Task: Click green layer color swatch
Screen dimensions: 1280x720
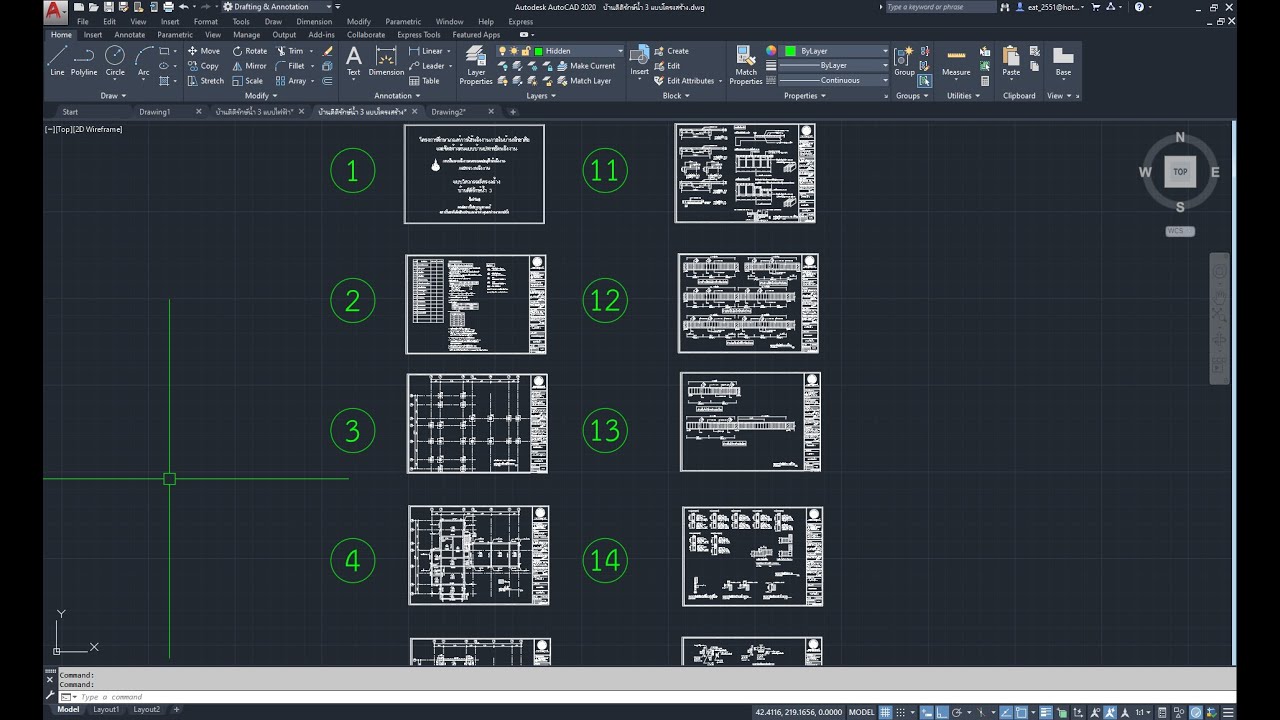Action: click(538, 51)
